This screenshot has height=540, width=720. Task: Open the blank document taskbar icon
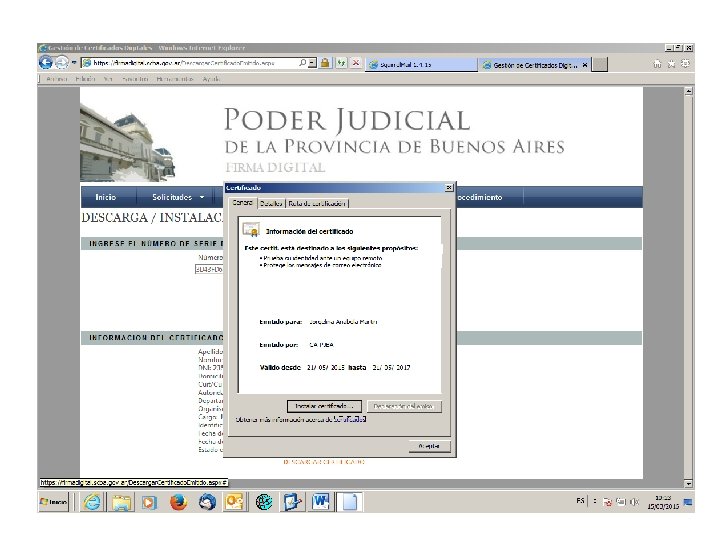tap(349, 502)
